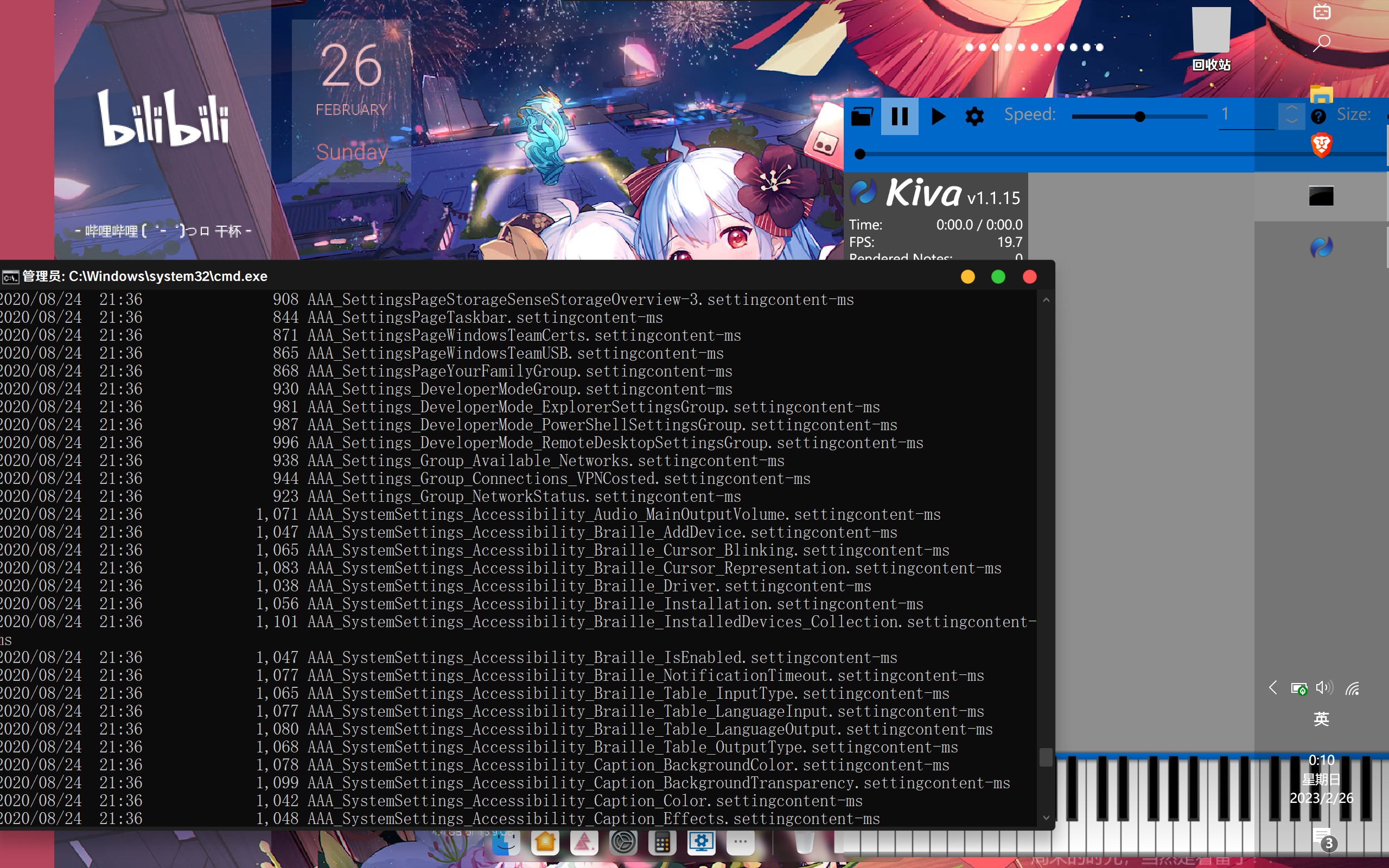Viewport: 1389px width, 868px height.
Task: Expand the hidden system tray icons
Action: coord(1272,688)
